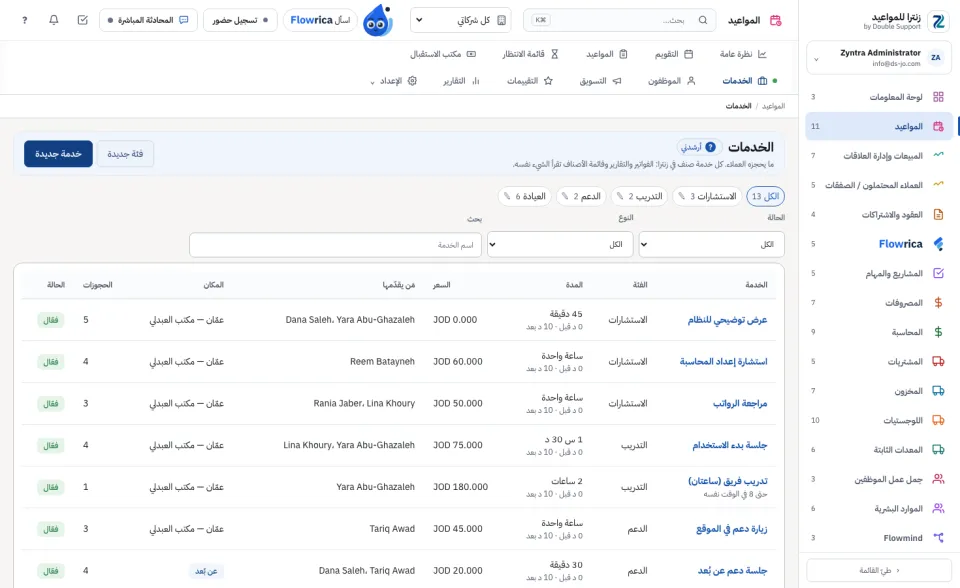The image size is (960, 588).
Task: Switch to مكتب الاستقبال tab
Action: click(x=443, y=54)
